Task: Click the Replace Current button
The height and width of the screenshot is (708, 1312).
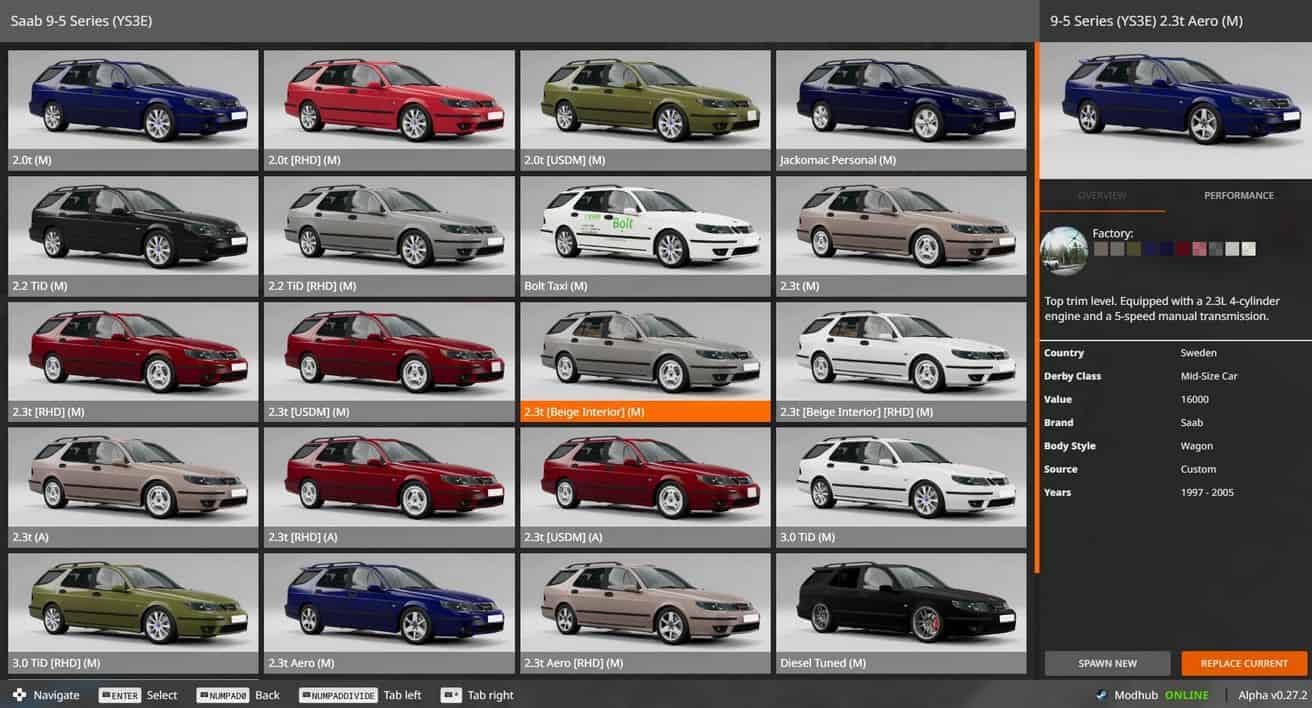Action: point(1244,663)
